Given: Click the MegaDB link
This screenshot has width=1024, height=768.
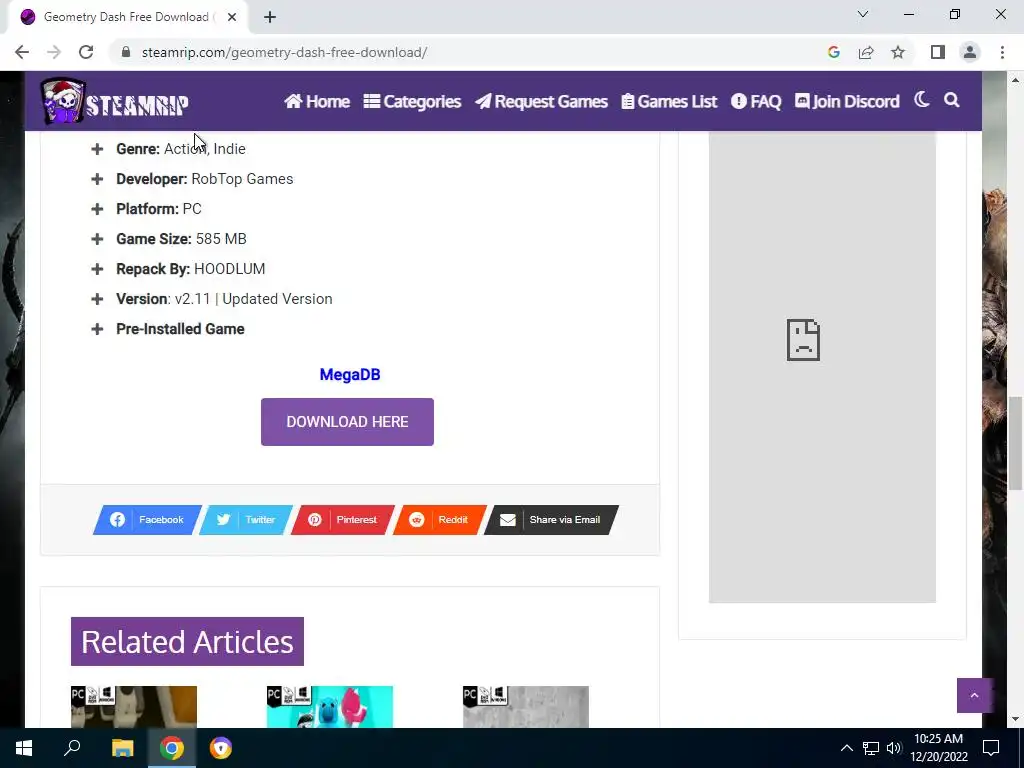Looking at the screenshot, I should tap(349, 374).
